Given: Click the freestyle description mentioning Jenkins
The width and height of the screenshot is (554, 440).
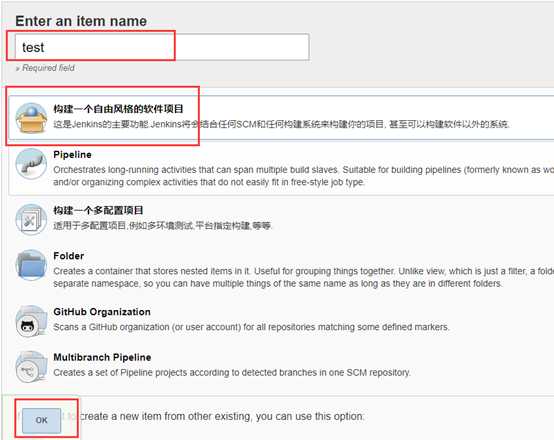Looking at the screenshot, I should 281,124.
